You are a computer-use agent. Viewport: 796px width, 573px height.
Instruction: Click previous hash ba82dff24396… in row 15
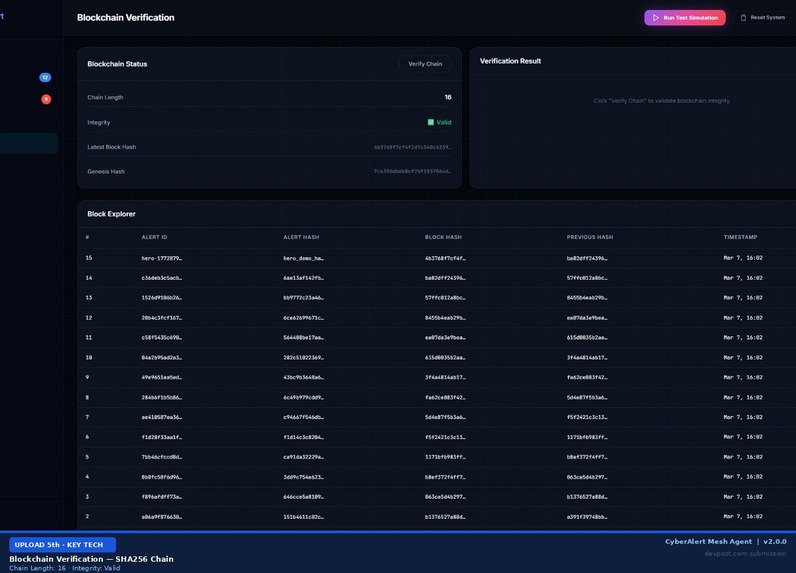point(587,258)
